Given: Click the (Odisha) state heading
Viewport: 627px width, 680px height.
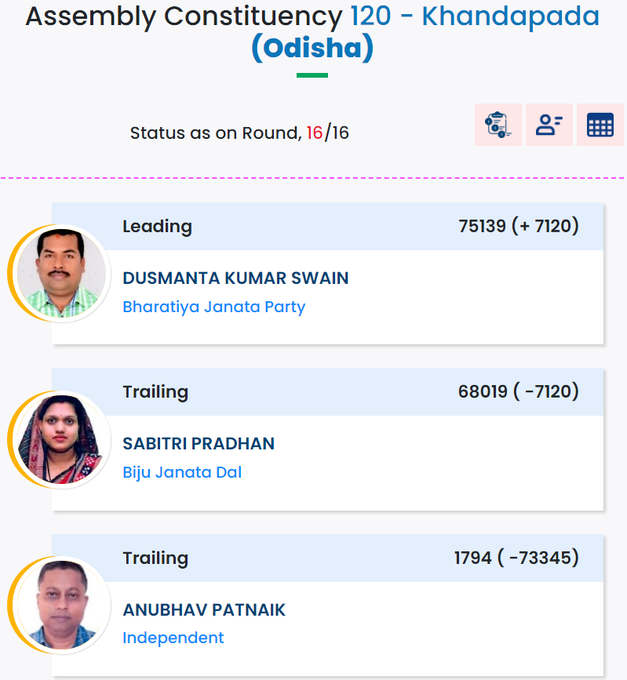Looking at the screenshot, I should [x=312, y=48].
